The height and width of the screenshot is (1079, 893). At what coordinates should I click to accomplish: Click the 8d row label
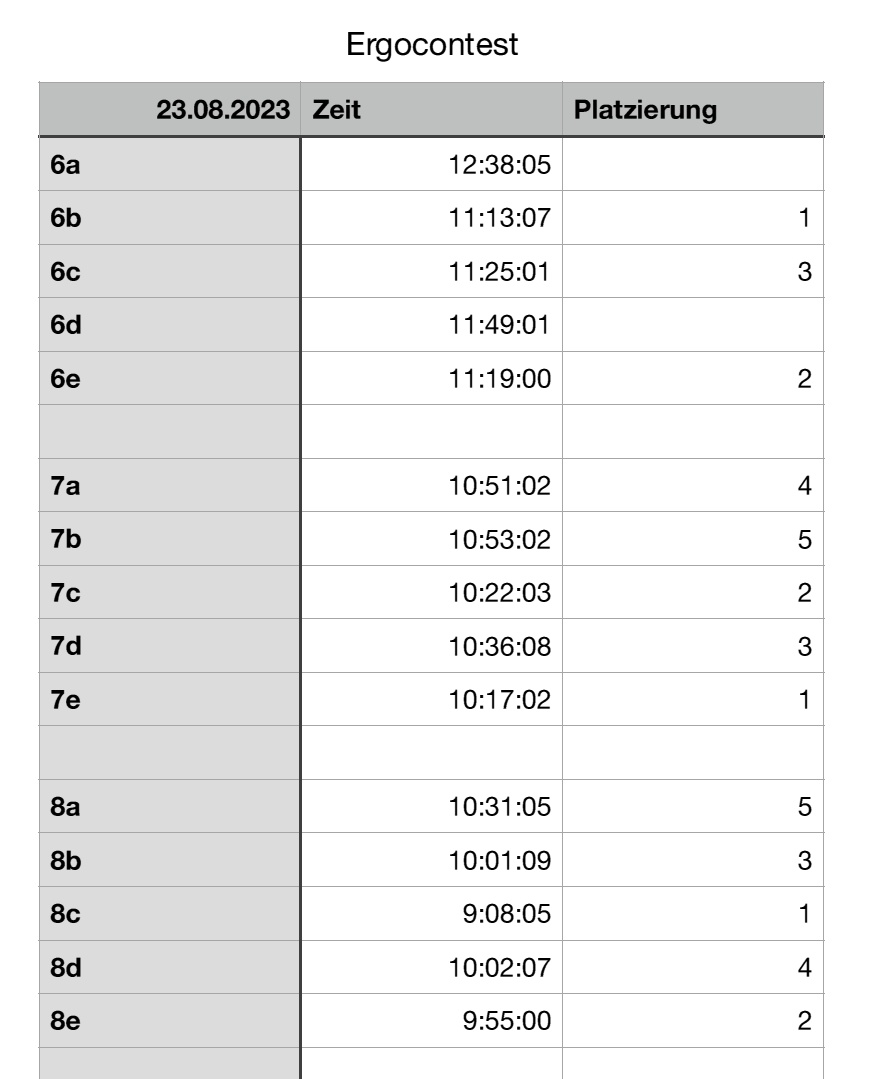click(66, 968)
